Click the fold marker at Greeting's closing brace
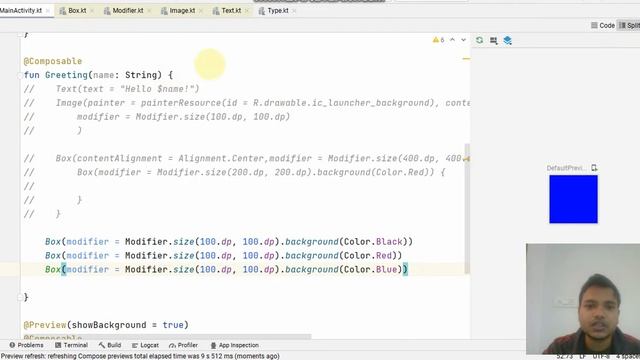The height and width of the screenshot is (360, 640). [20, 298]
